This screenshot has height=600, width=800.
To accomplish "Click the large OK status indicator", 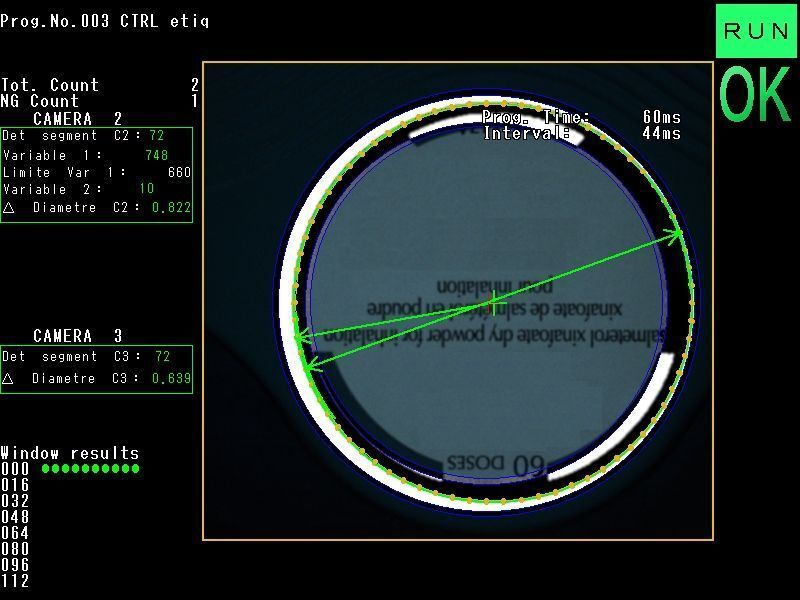I will [755, 95].
